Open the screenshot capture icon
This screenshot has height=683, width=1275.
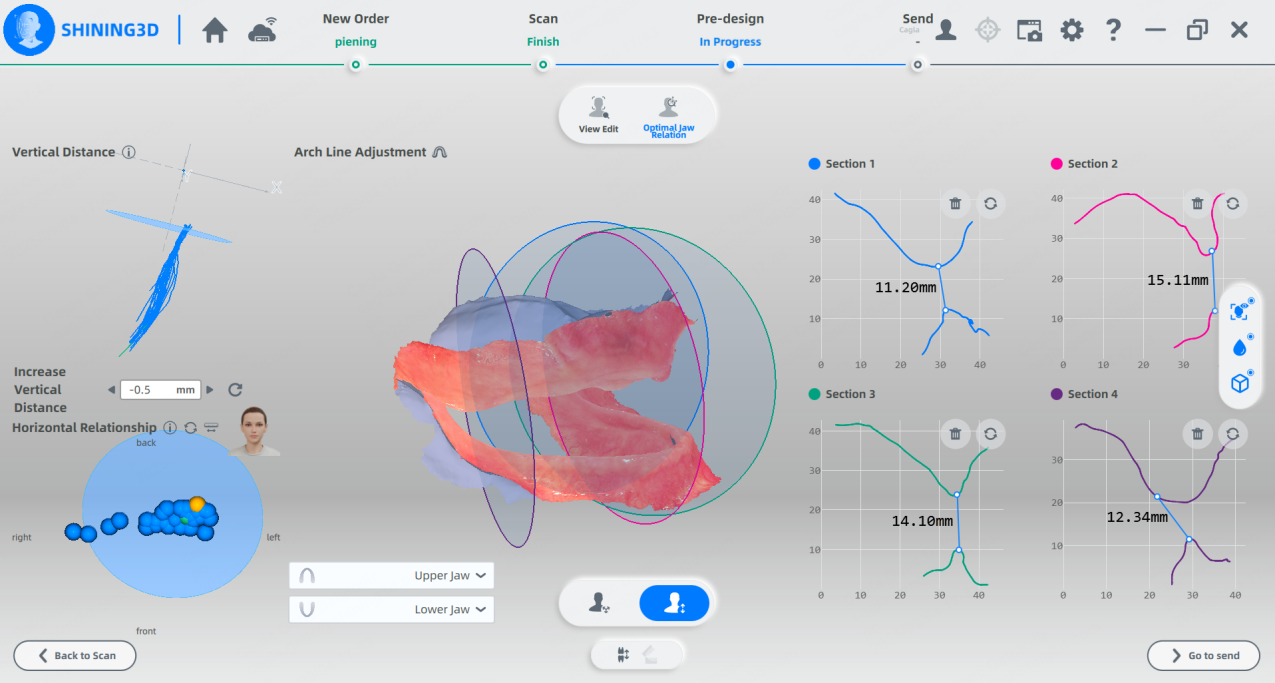[x=1029, y=30]
